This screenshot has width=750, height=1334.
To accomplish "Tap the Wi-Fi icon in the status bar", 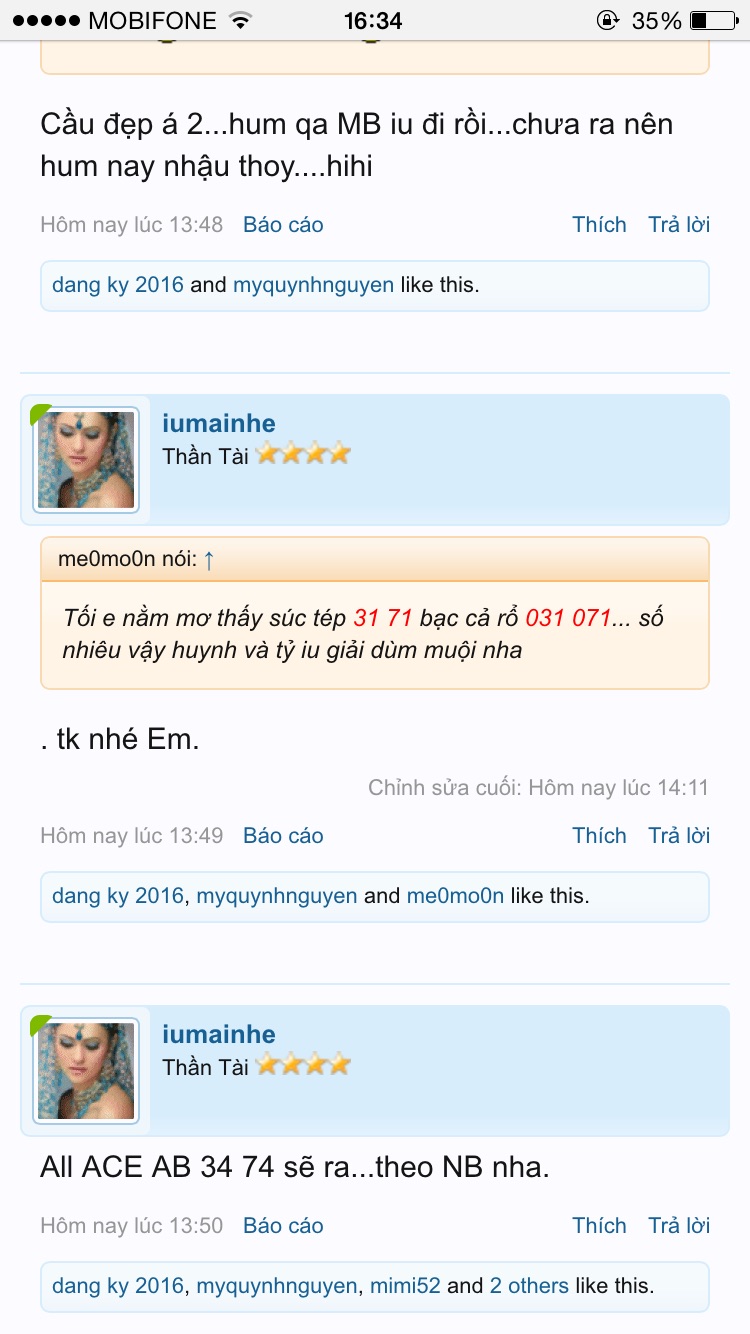I will (240, 20).
